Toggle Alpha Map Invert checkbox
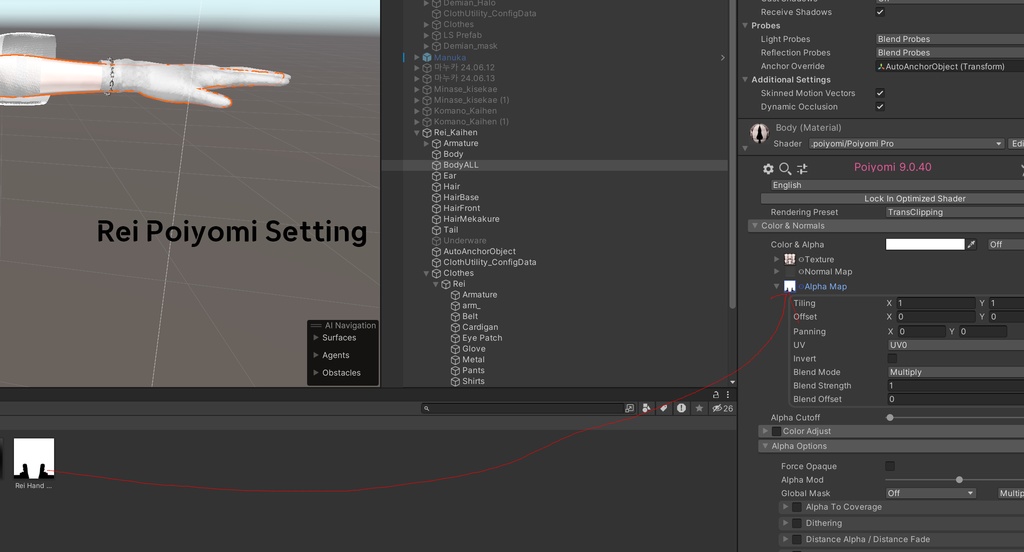The height and width of the screenshot is (552, 1024). pyautogui.click(x=892, y=359)
